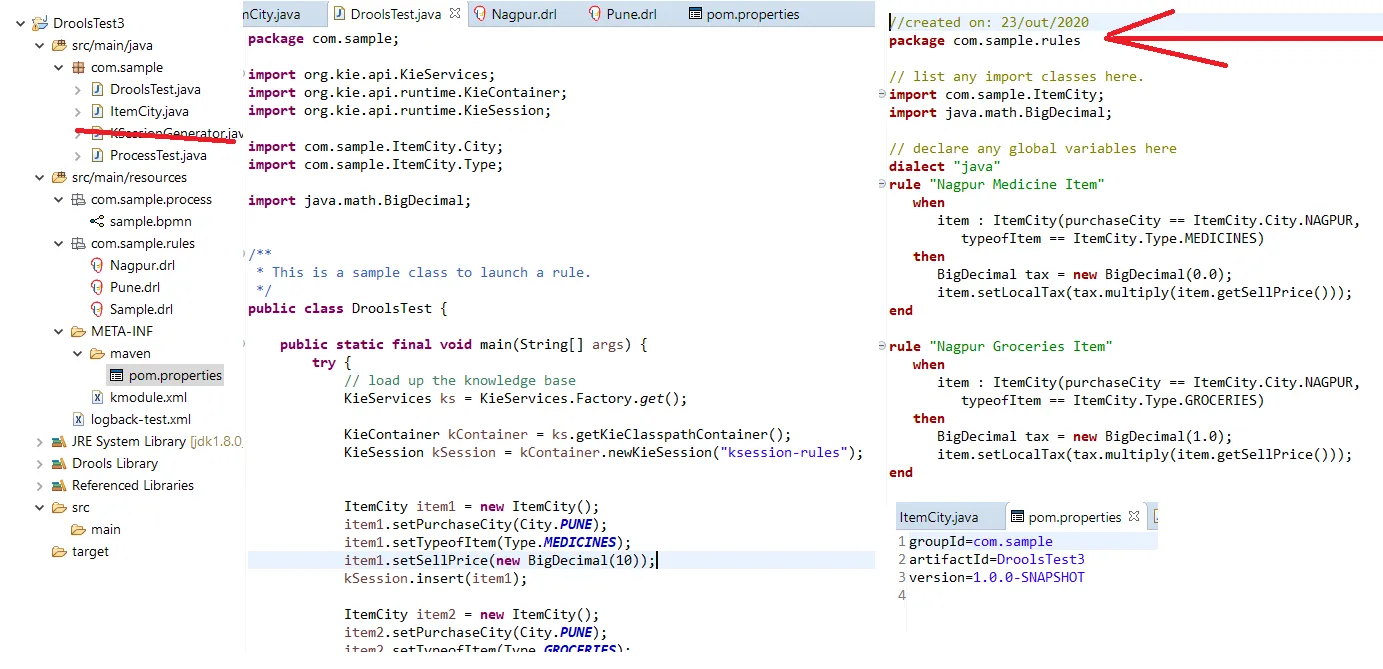Viewport: 1383px width, 669px height.
Task: Click the com.sample package icon
Action: point(78,67)
